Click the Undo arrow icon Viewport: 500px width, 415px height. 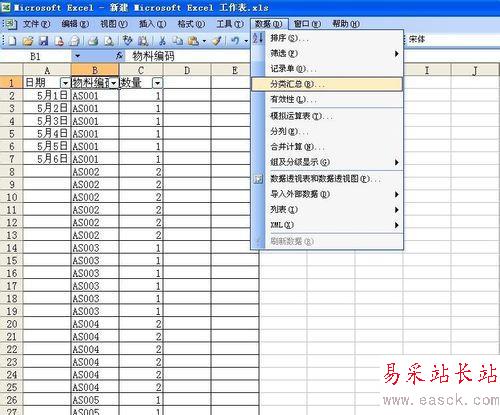pyautogui.click(x=235, y=41)
